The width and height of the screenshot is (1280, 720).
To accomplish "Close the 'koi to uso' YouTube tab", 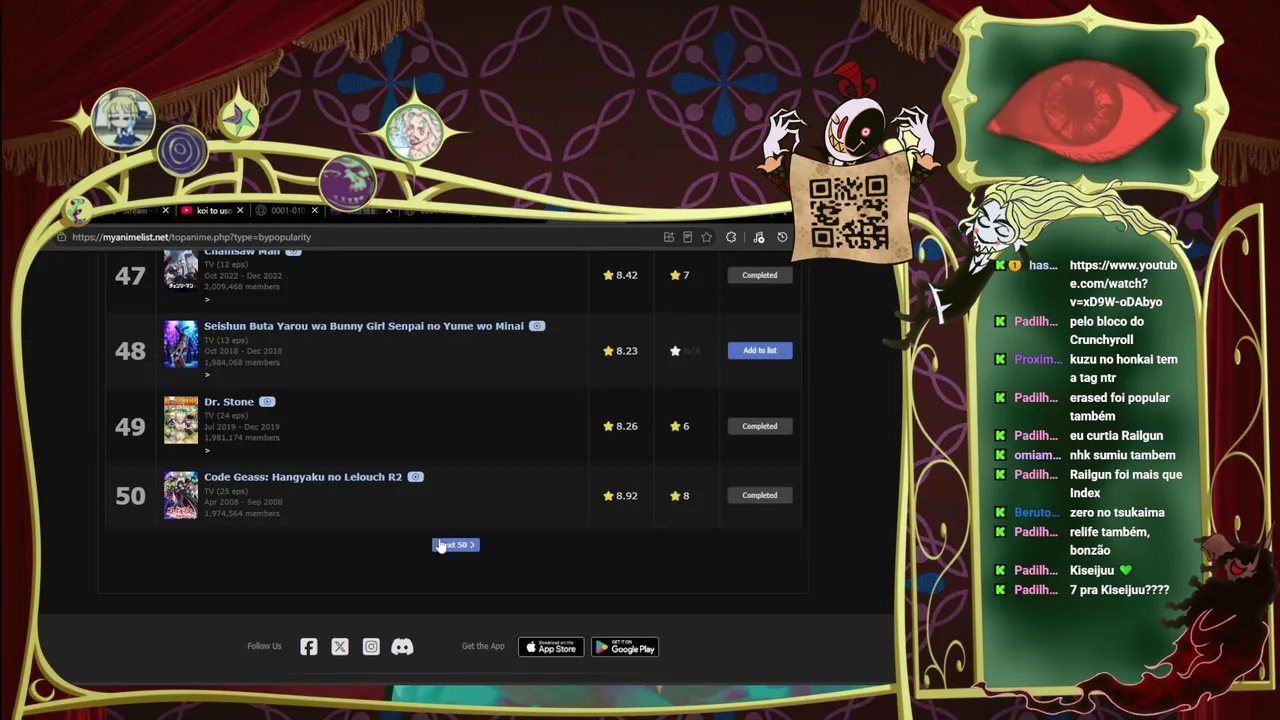I will (x=240, y=210).
